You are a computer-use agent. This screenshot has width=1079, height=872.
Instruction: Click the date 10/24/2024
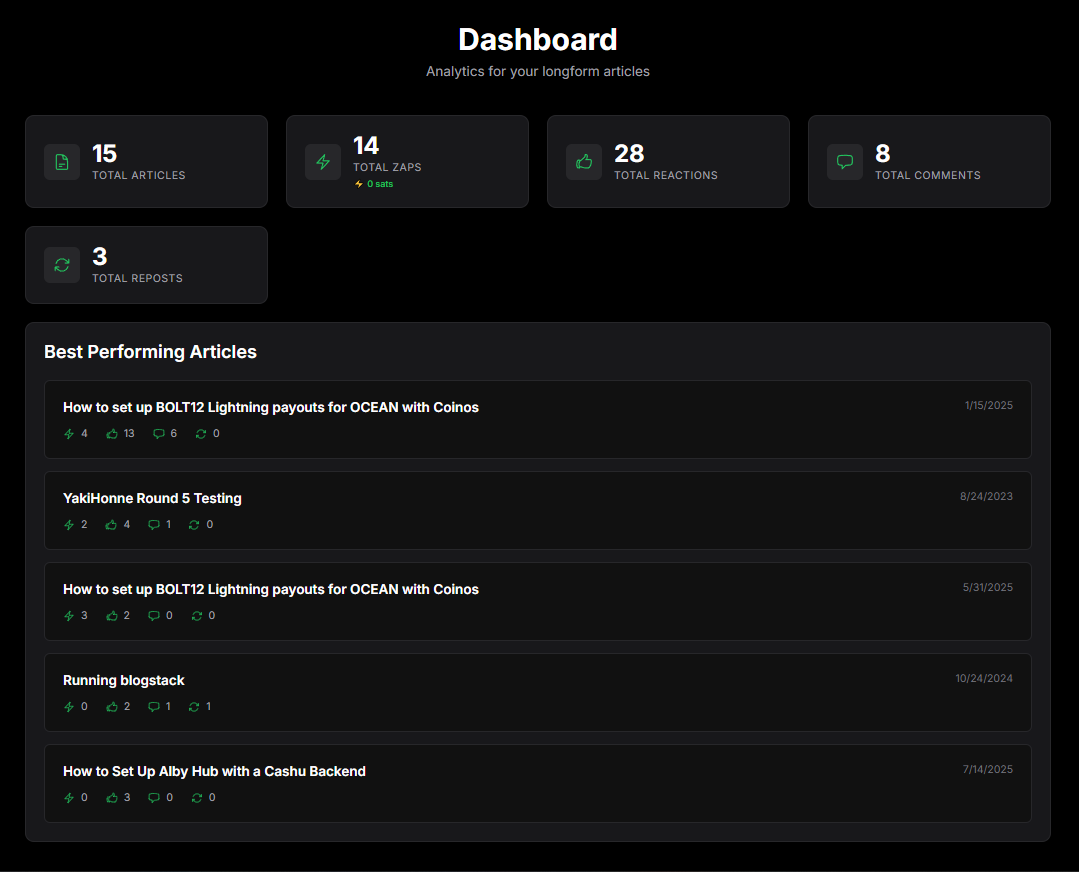click(984, 679)
